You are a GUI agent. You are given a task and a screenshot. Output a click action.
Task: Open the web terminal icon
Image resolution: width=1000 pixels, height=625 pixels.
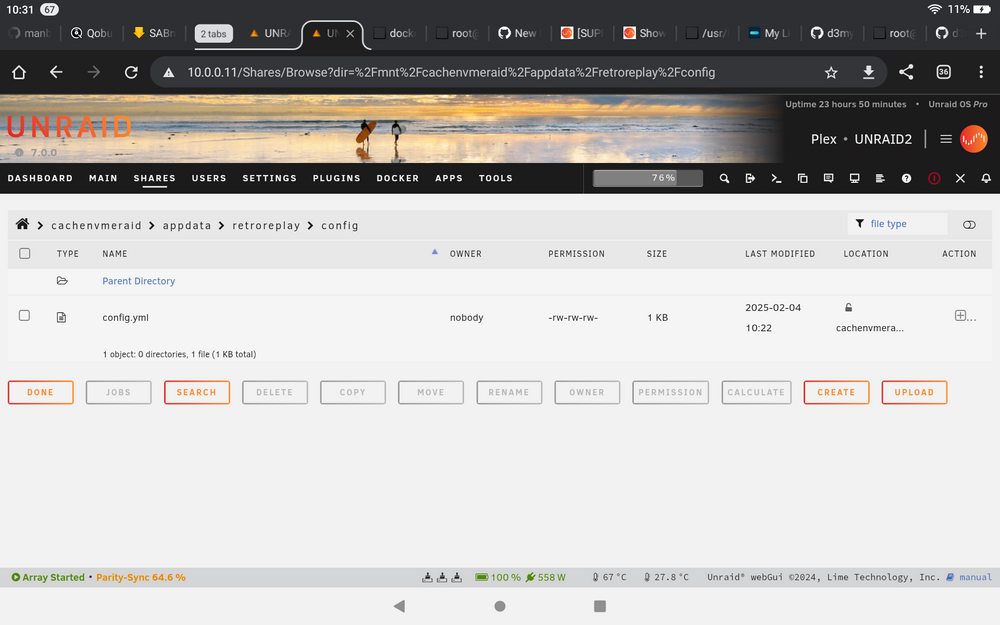(776, 179)
